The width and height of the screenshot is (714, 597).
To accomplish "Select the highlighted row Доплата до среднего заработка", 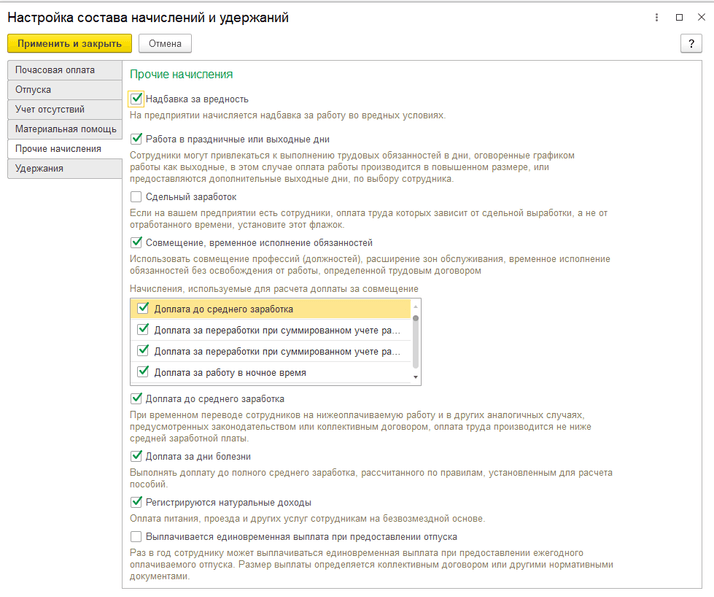I will click(x=271, y=309).
